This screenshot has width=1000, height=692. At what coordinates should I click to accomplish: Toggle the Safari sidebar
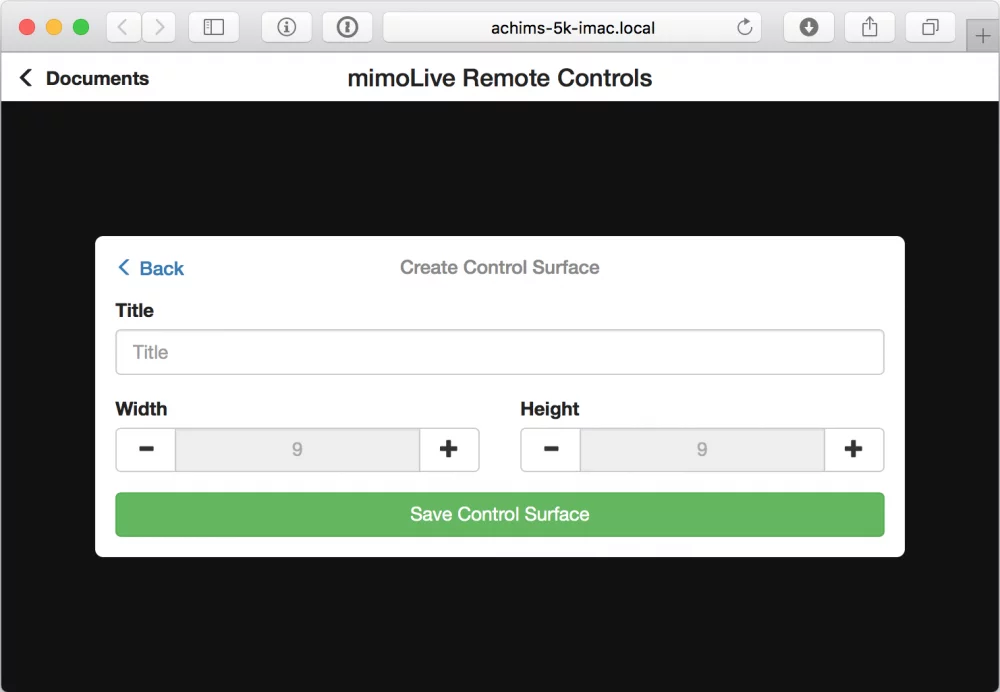214,27
